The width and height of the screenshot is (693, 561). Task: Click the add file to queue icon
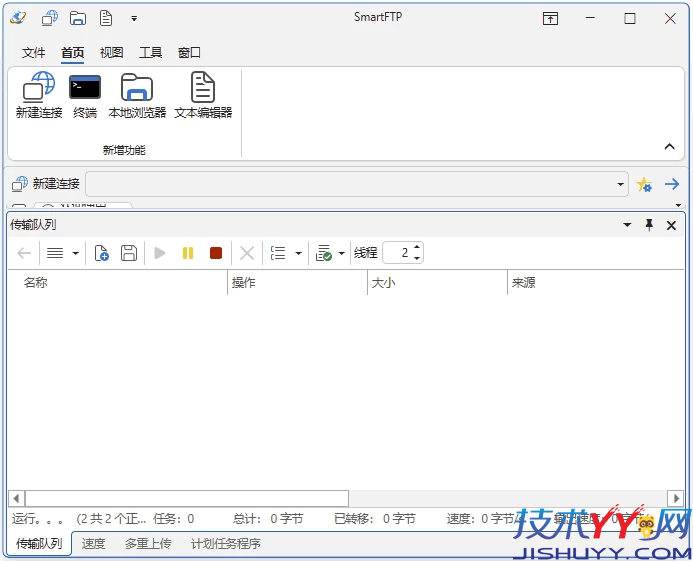(102, 253)
